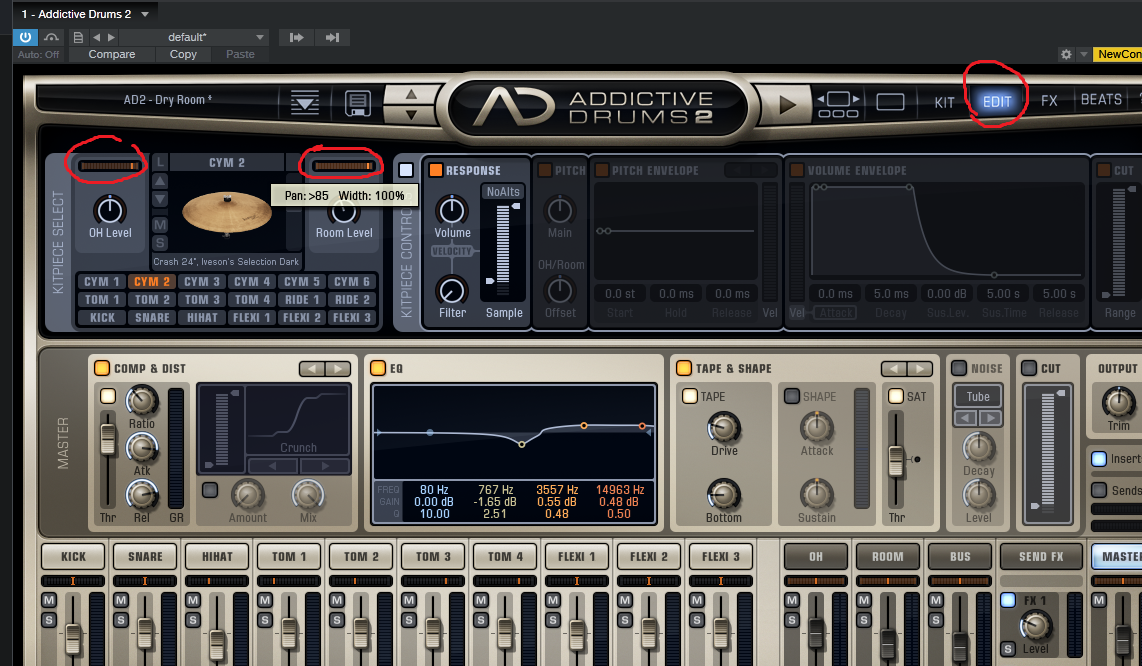Open the preset browser list icon
This screenshot has width=1142, height=666.
pyautogui.click(x=304, y=103)
